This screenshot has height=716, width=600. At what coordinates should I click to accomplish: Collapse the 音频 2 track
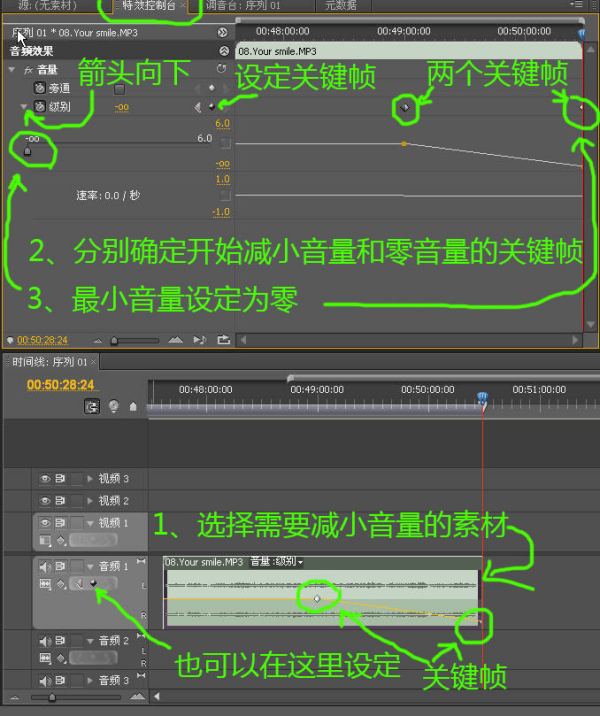(x=90, y=641)
